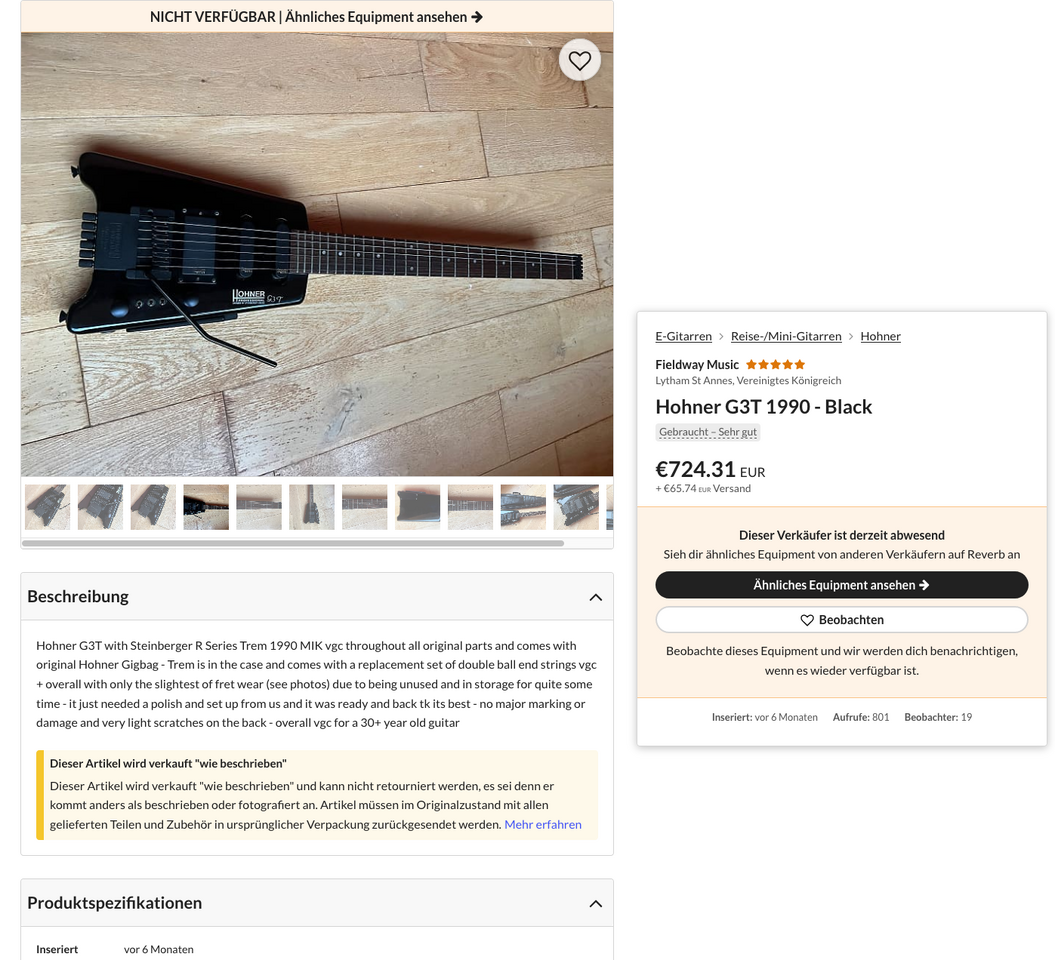
Task: Select the first guitar thumbnail
Action: (x=47, y=507)
